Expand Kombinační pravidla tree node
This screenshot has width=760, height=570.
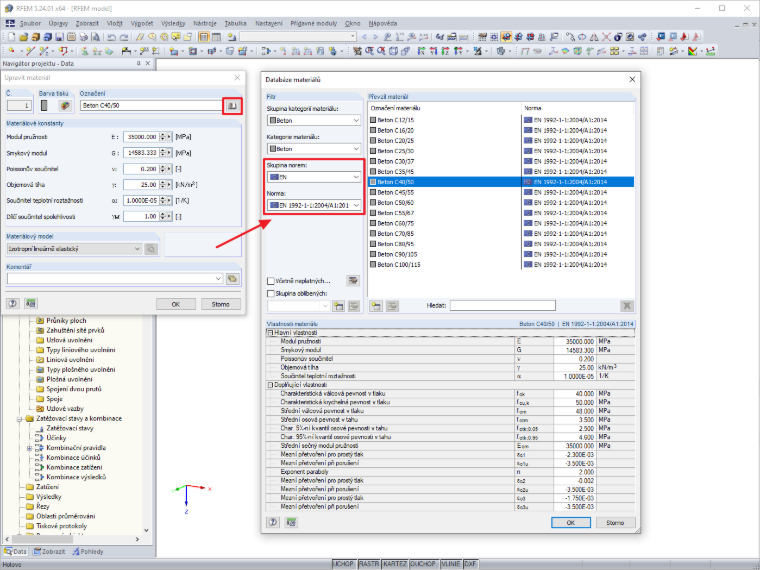[x=29, y=448]
